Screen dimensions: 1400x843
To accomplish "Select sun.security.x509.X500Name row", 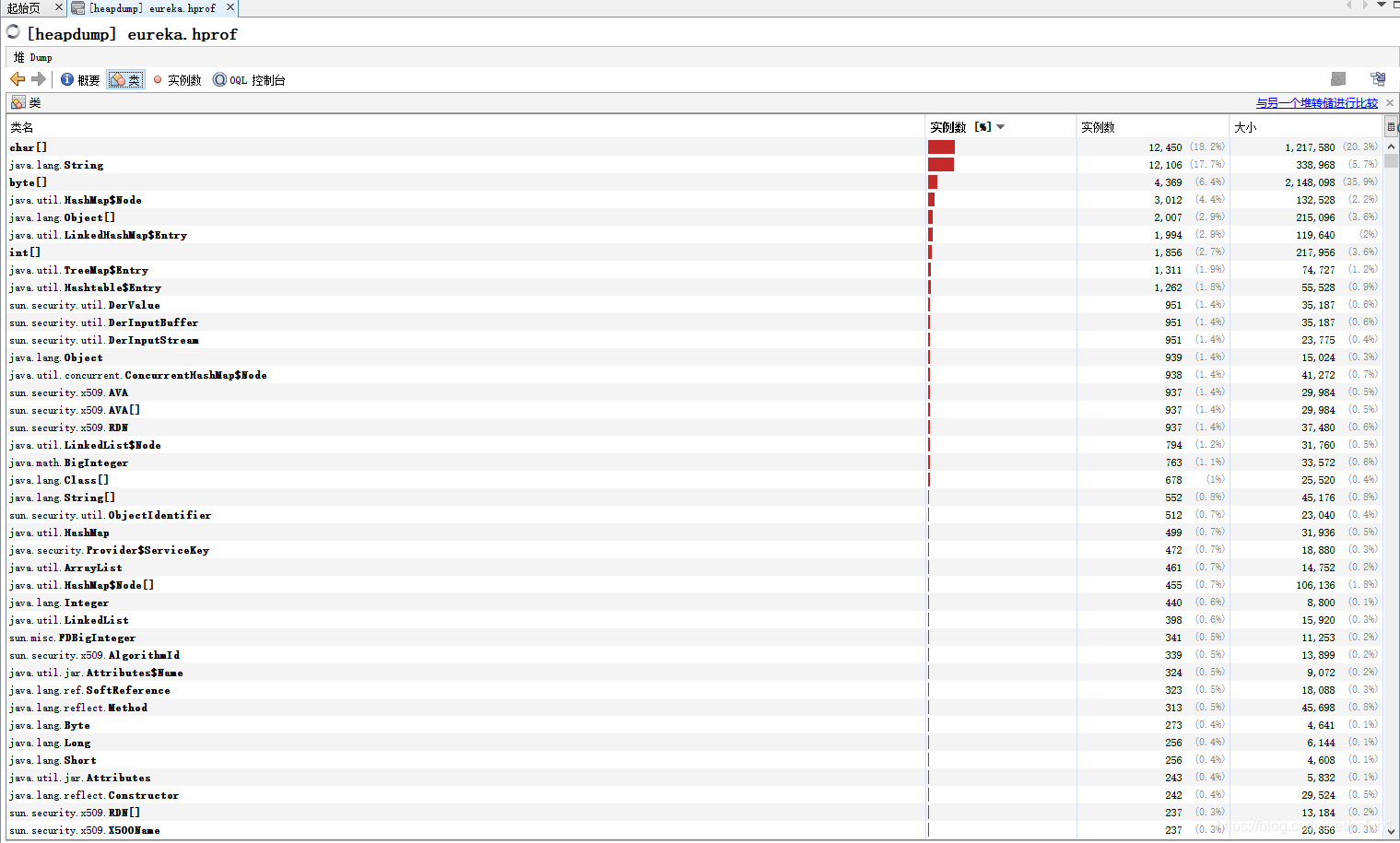I will point(696,830).
